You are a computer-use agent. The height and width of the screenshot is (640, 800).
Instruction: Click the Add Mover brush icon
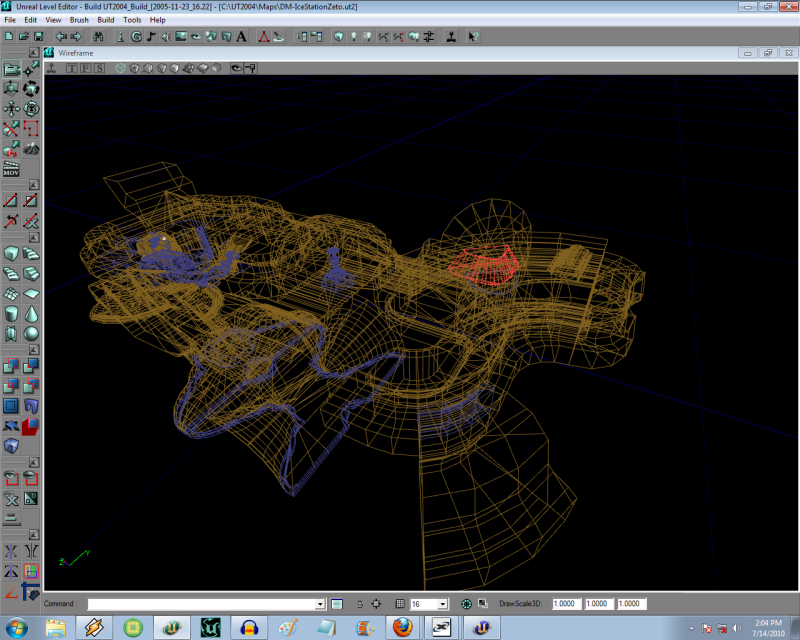coord(11,426)
